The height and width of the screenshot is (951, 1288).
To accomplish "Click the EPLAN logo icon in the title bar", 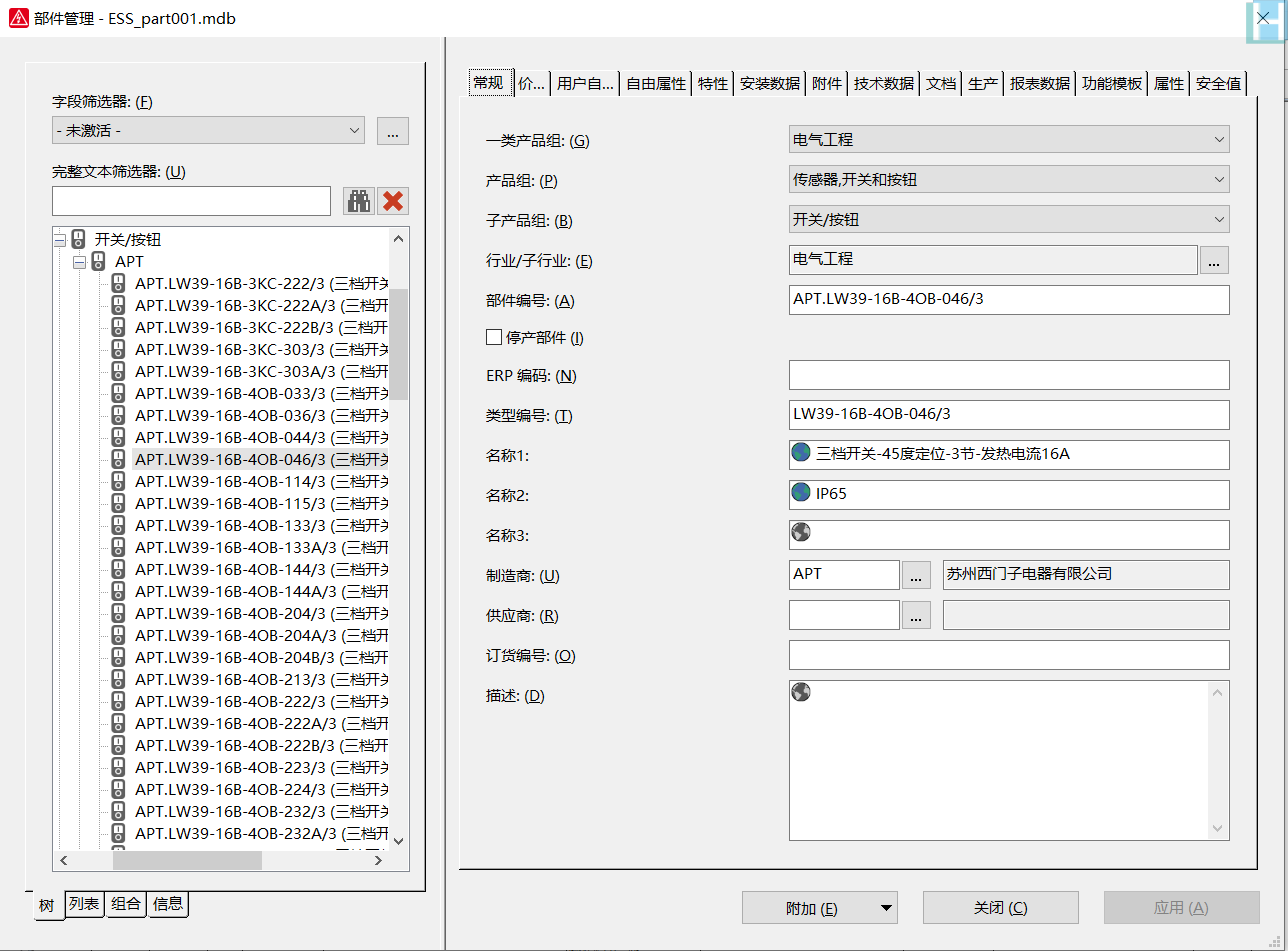I will 17,17.
